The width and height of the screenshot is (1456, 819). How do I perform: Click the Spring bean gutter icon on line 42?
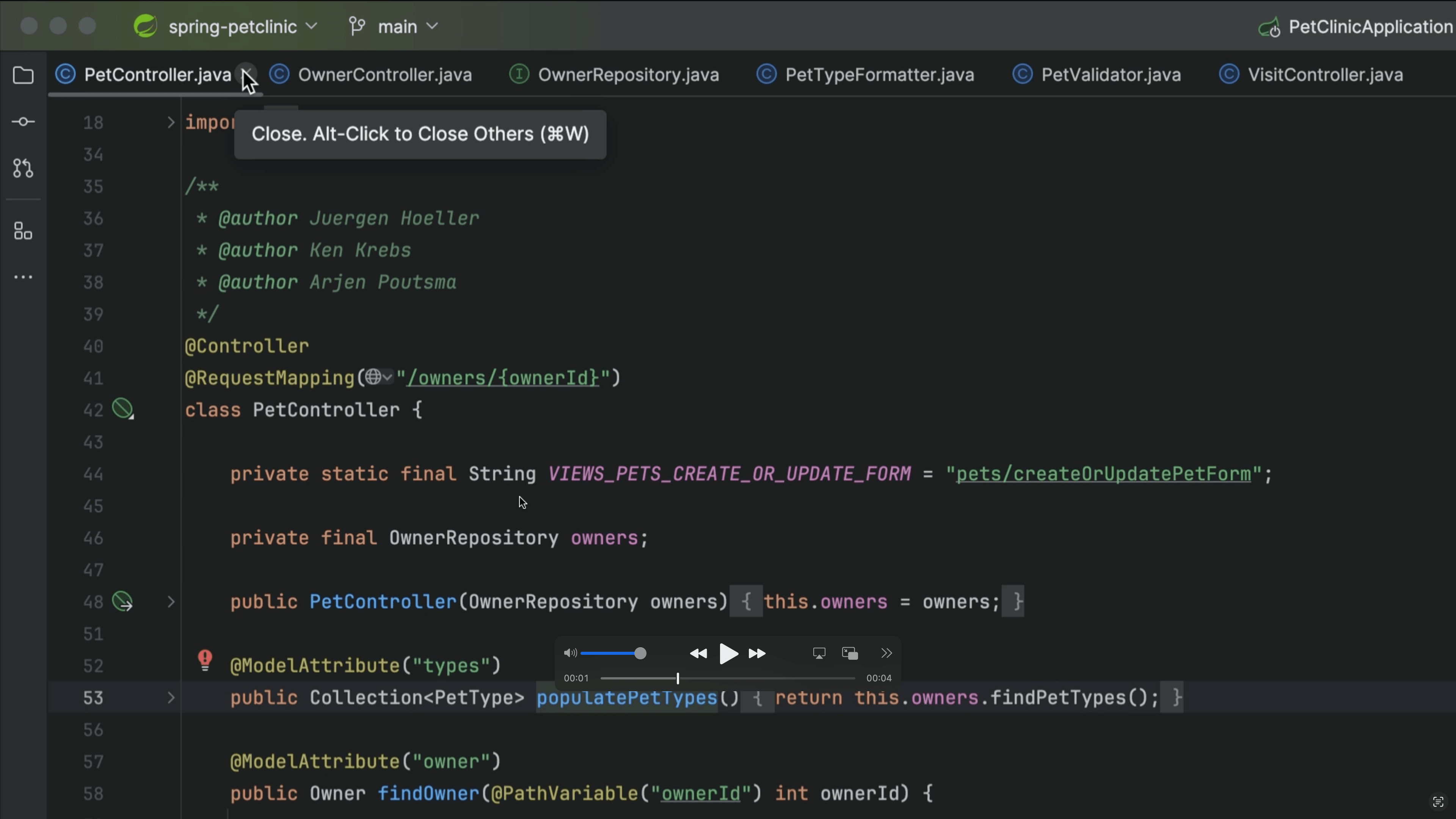(x=122, y=409)
